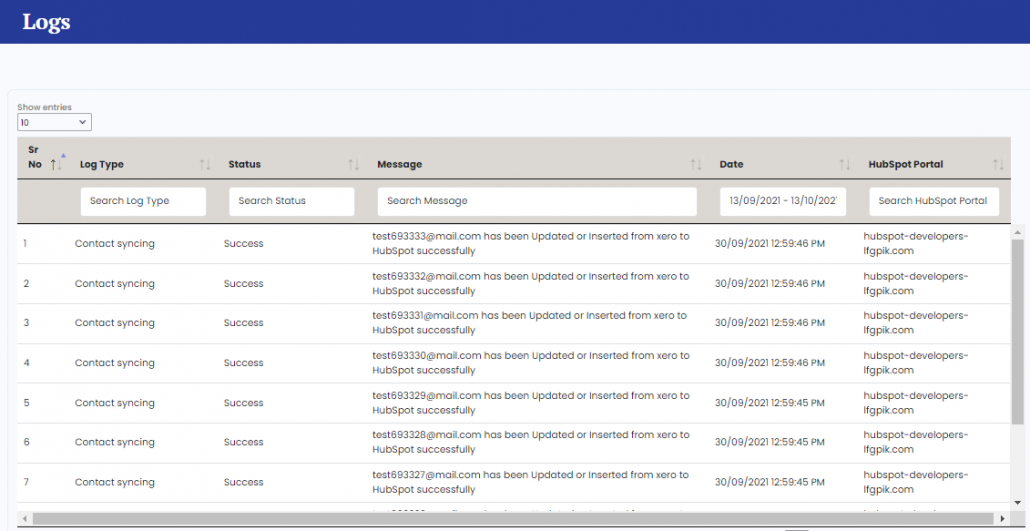Click the Message column header label
Image resolution: width=1030 pixels, height=531 pixels.
pos(399,164)
